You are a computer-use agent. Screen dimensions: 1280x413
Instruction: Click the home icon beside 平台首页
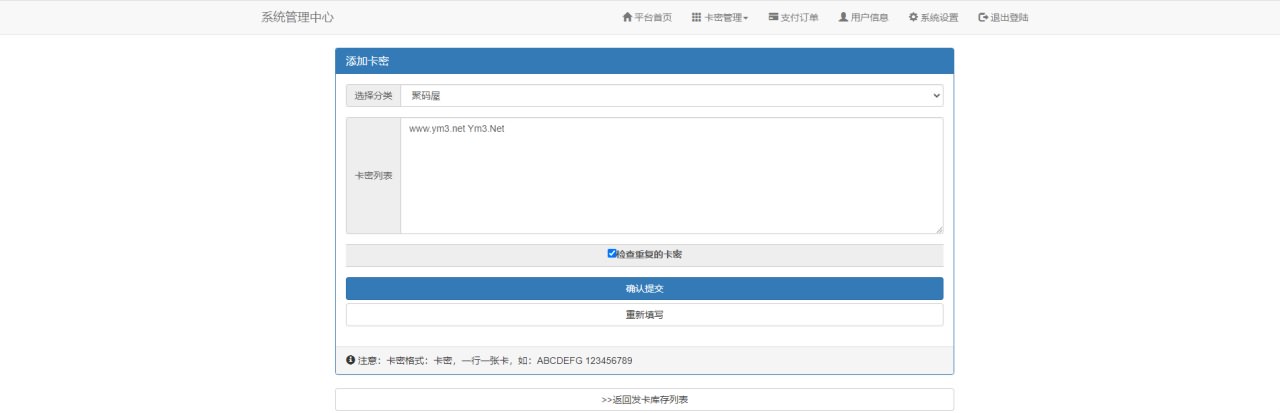627,17
